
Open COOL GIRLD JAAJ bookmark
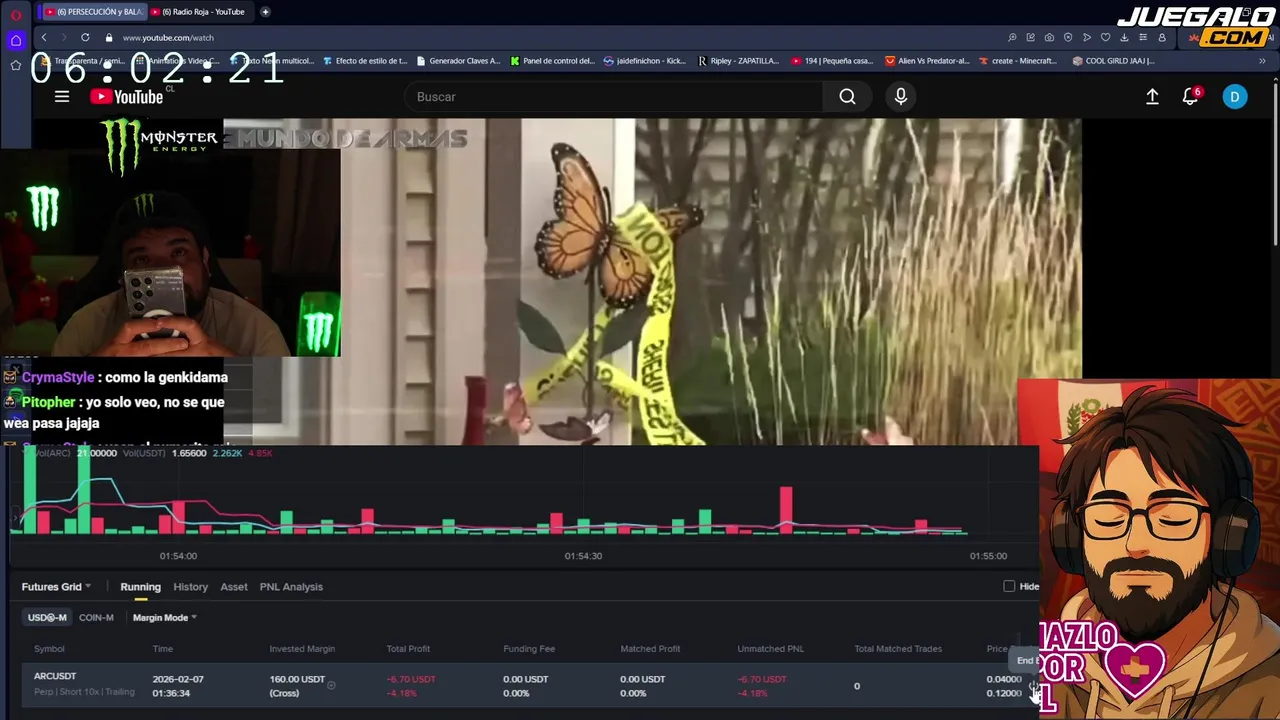pos(1113,61)
